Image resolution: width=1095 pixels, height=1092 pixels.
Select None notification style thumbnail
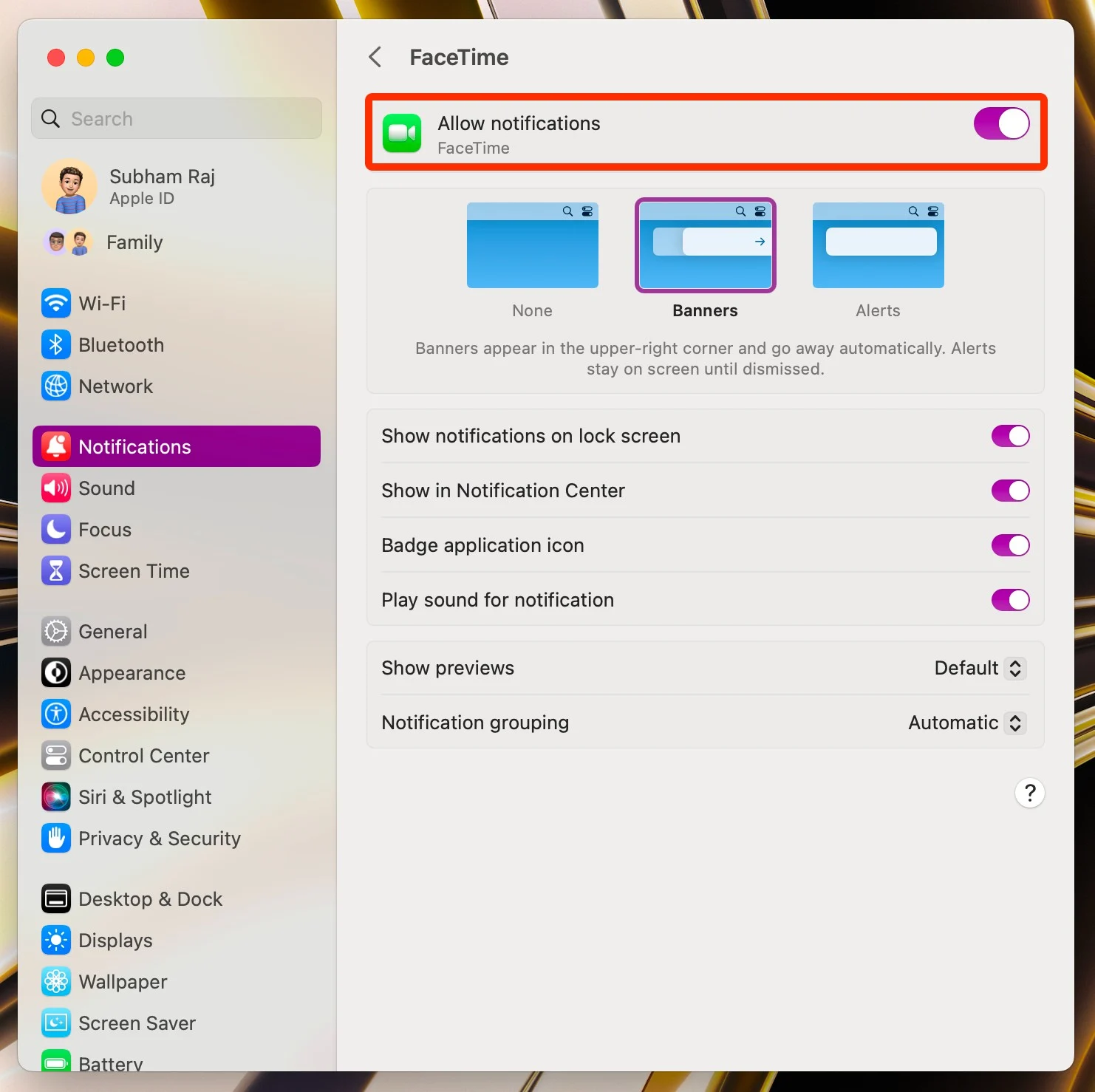[533, 245]
